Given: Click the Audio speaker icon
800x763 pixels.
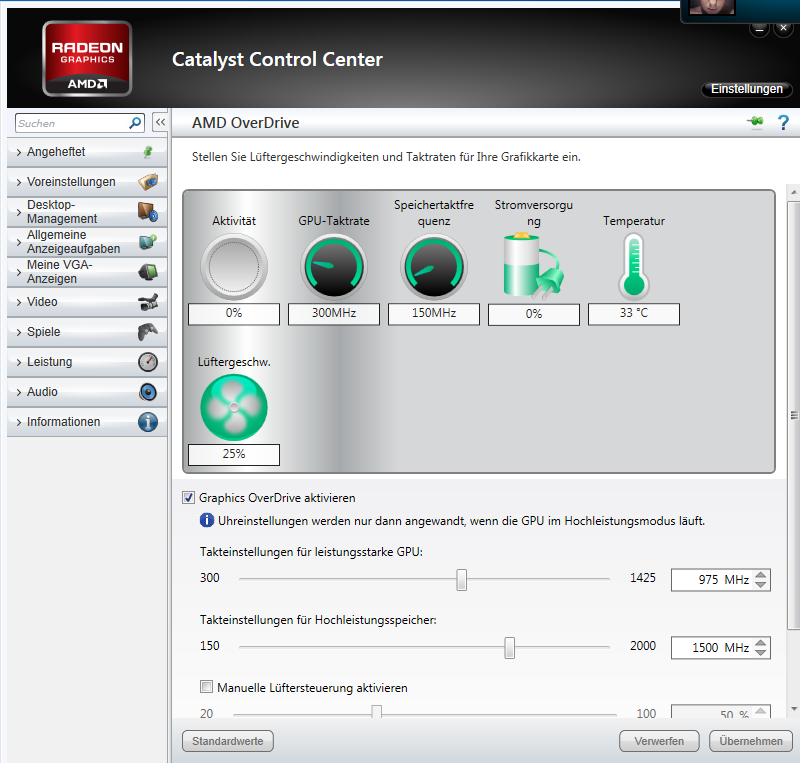Looking at the screenshot, I should click(x=148, y=392).
